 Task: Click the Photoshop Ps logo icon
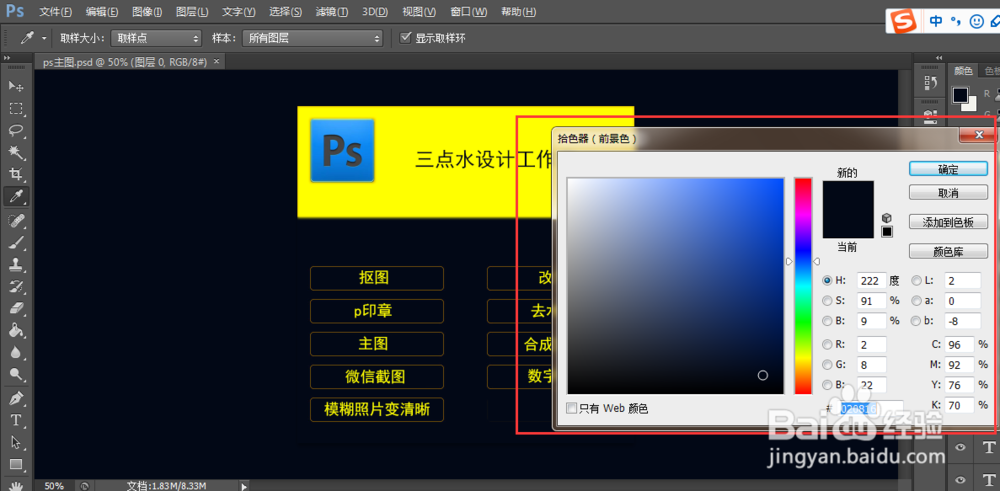[x=16, y=11]
